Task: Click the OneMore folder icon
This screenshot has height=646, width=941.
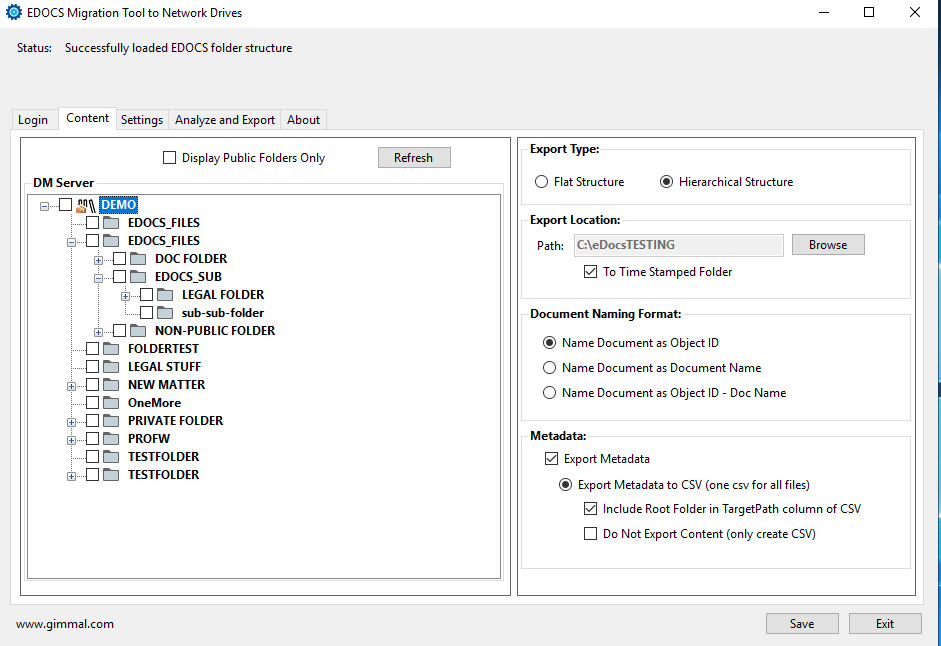Action: [x=111, y=403]
